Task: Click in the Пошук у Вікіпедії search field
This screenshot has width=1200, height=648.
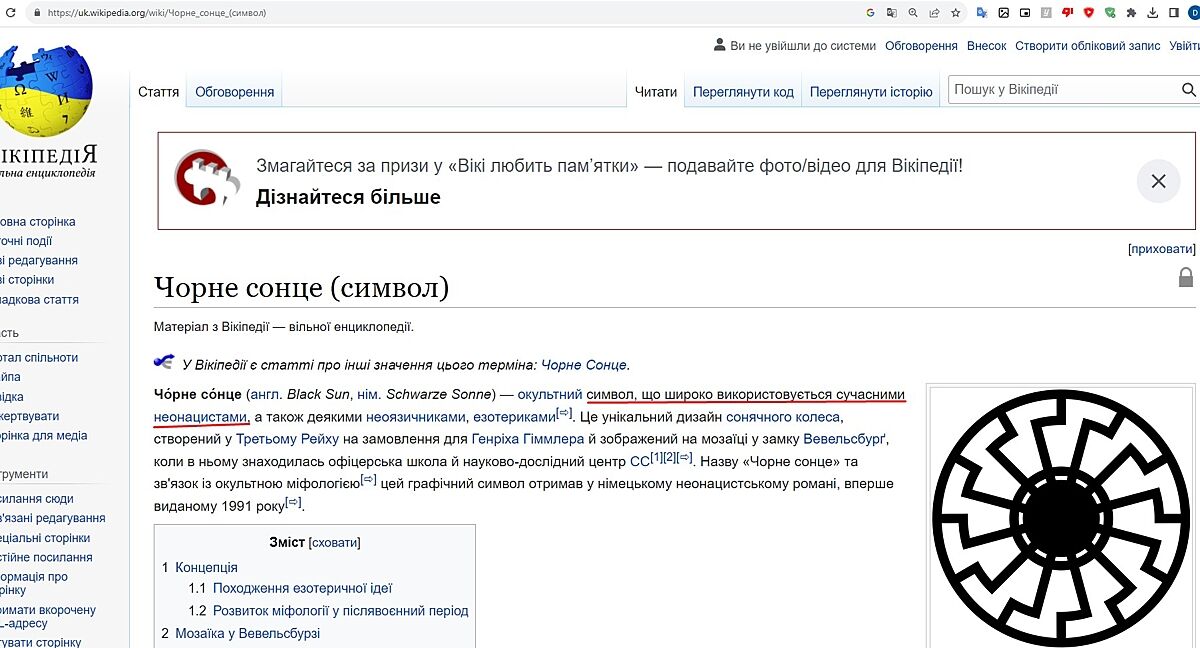Action: pyautogui.click(x=1060, y=90)
